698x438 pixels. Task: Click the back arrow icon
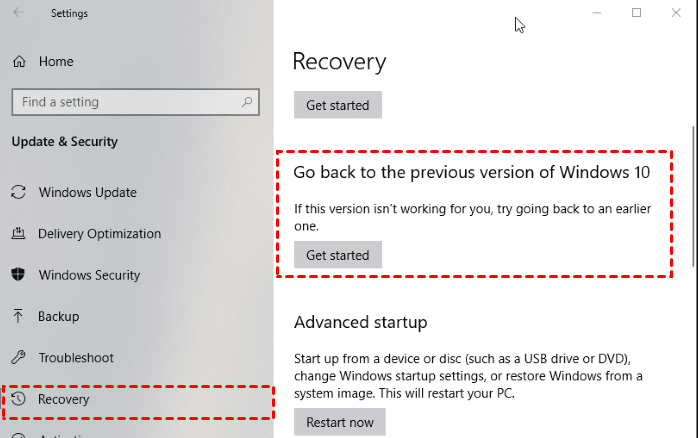pyautogui.click(x=19, y=13)
